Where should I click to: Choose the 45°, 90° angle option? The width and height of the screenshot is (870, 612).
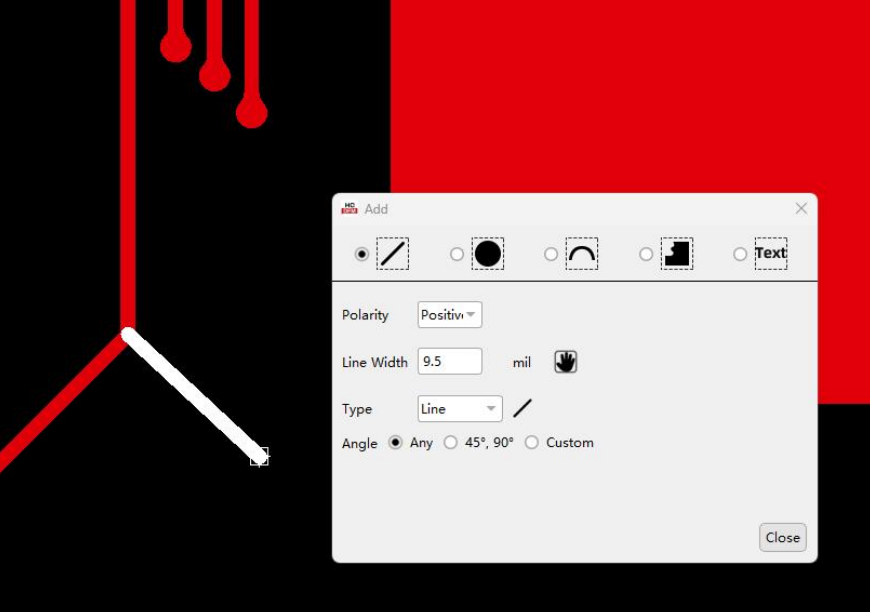tap(451, 442)
